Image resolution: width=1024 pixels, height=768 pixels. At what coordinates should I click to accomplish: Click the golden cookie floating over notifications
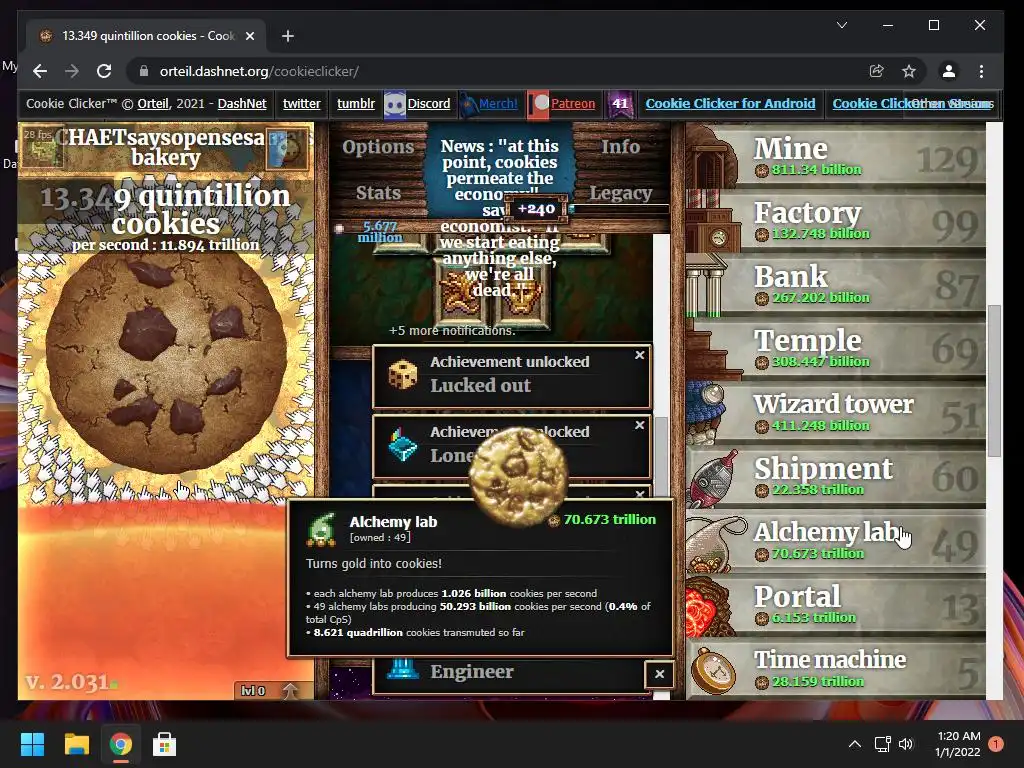click(519, 476)
